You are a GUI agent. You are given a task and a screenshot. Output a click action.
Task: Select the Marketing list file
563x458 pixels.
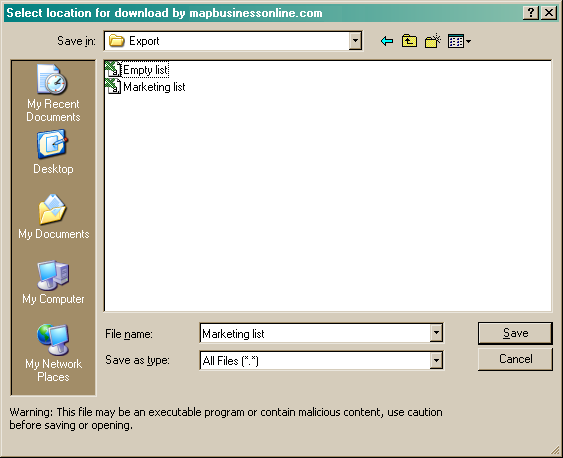coord(145,87)
